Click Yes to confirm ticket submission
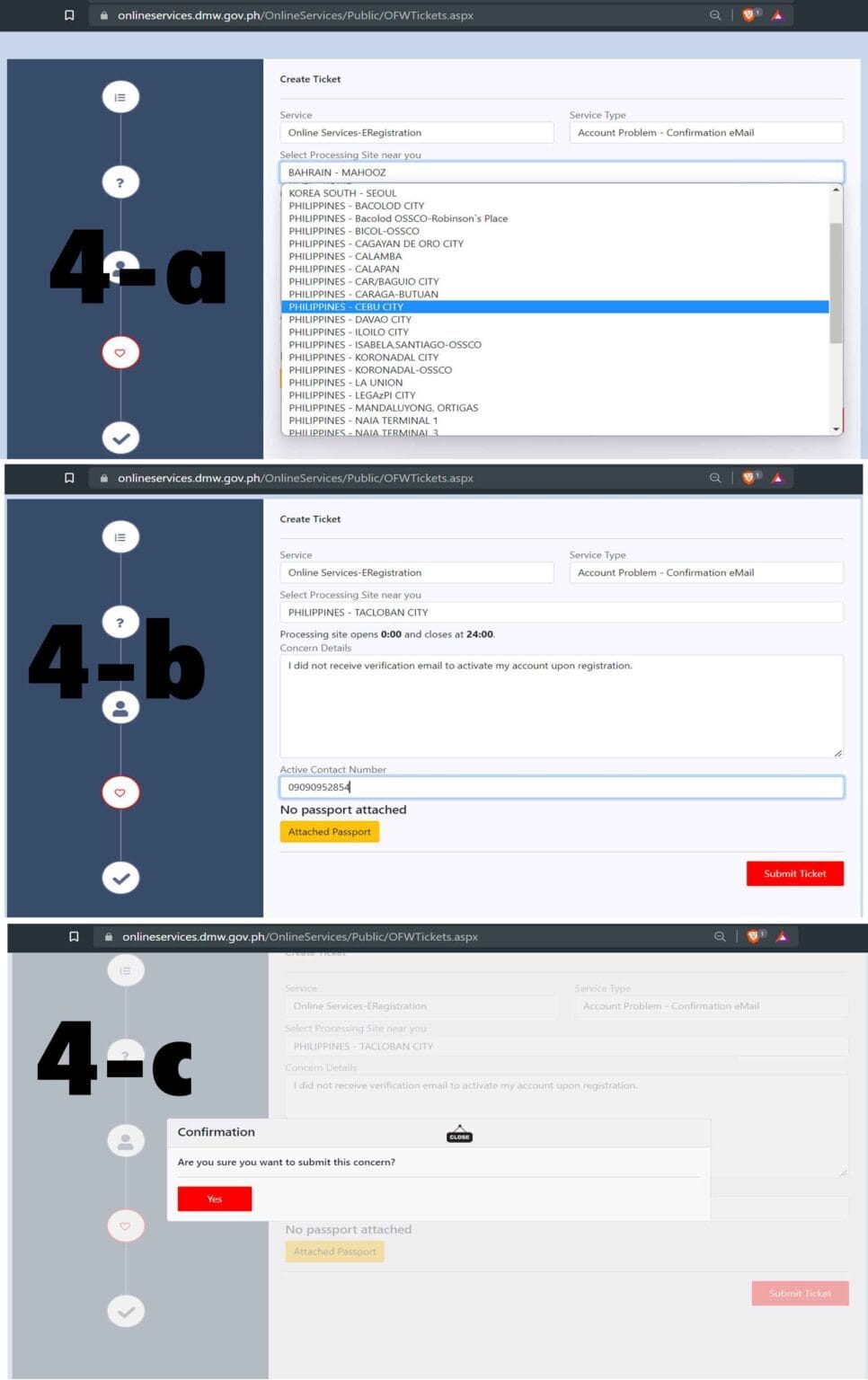Image resolution: width=868 pixels, height=1380 pixels. 214,1199
